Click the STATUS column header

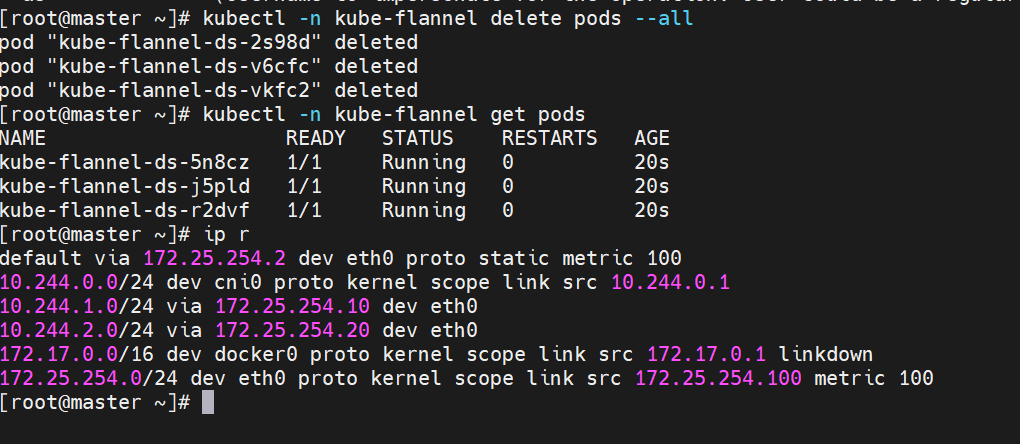[418, 138]
